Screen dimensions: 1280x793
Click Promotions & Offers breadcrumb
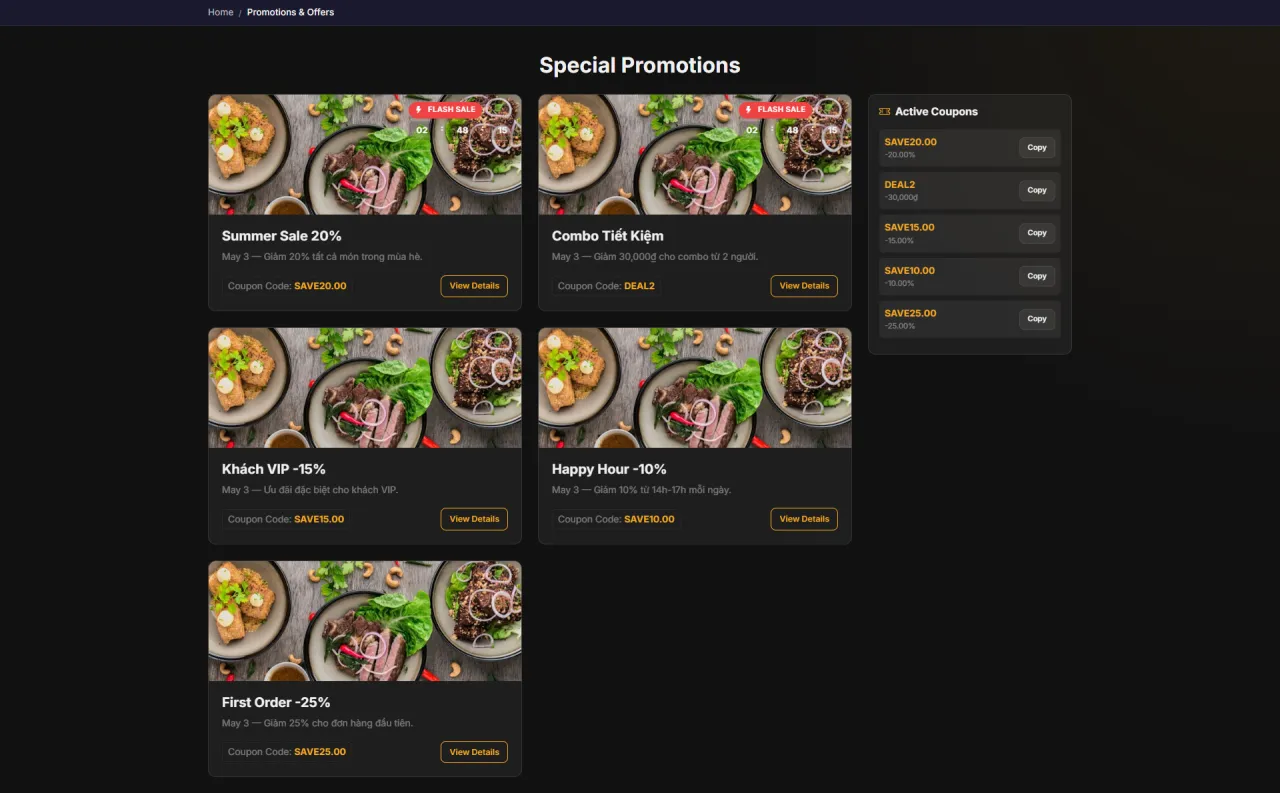click(x=291, y=12)
